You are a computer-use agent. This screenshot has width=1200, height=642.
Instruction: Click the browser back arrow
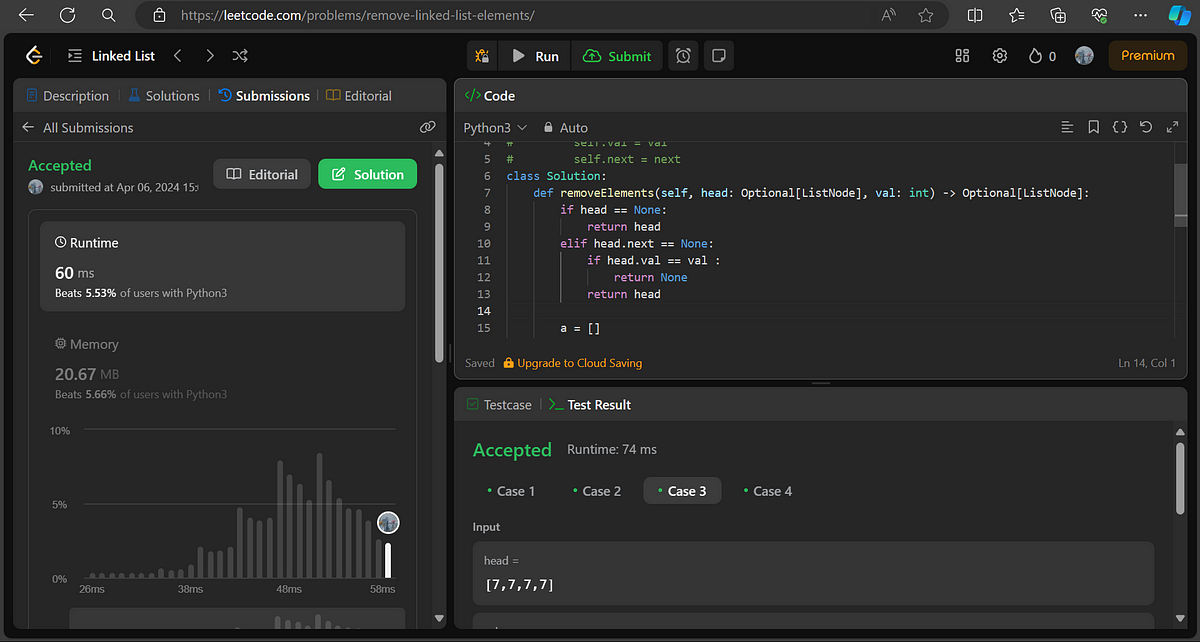(x=25, y=15)
